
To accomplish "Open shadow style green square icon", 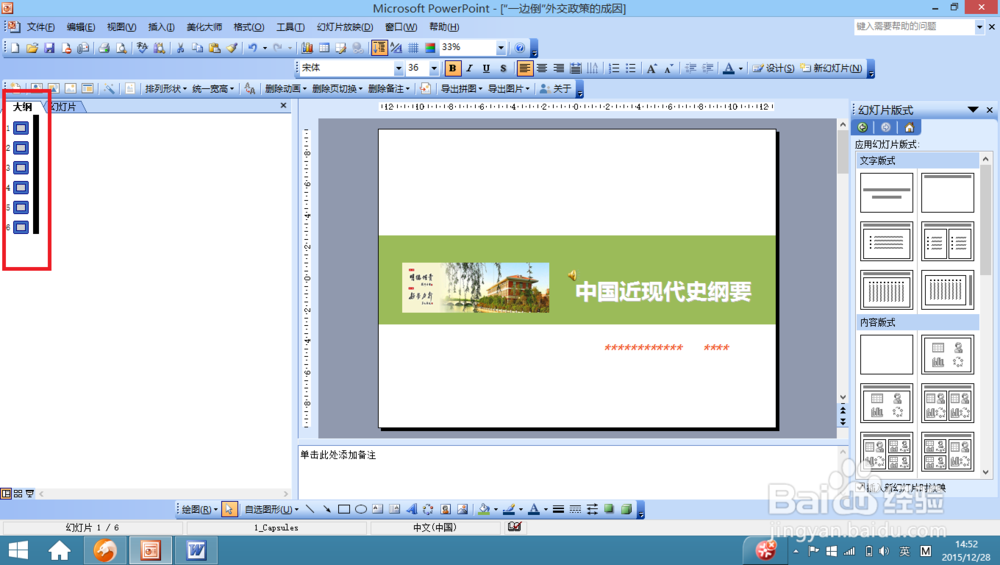I will 609,509.
